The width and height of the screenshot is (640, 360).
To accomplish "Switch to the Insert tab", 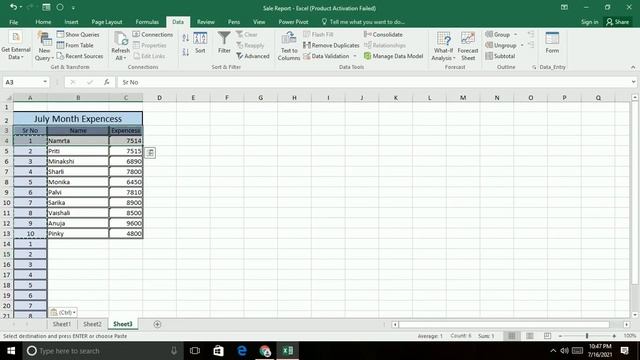I will point(71,22).
